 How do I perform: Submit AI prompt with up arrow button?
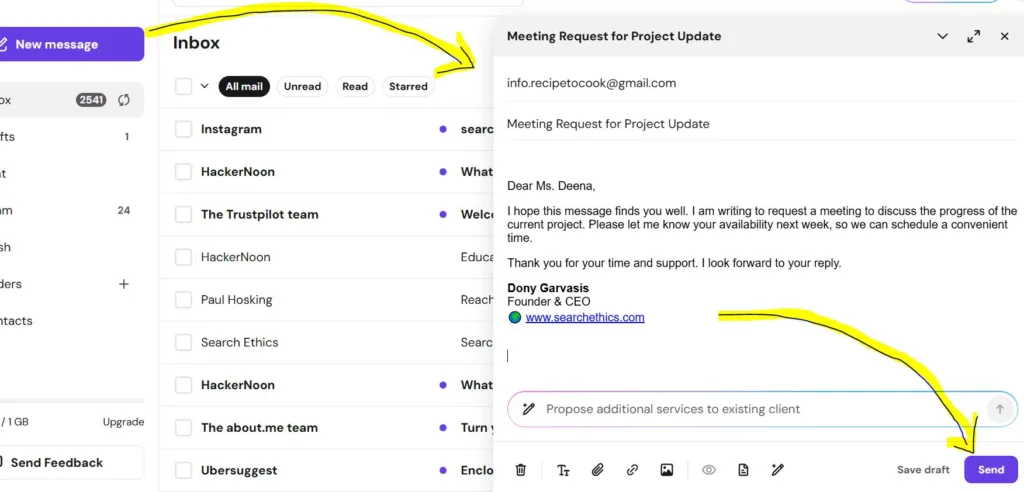[x=999, y=409]
